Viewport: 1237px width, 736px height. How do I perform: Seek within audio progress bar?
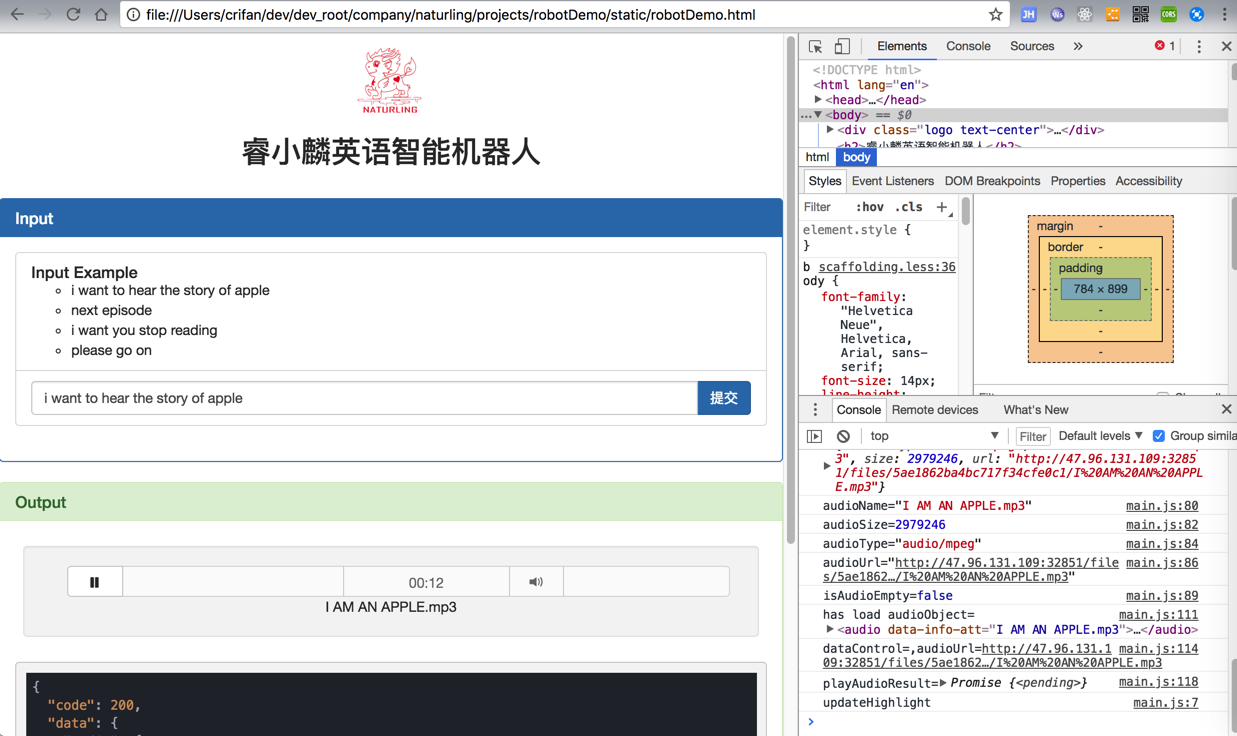(233, 582)
